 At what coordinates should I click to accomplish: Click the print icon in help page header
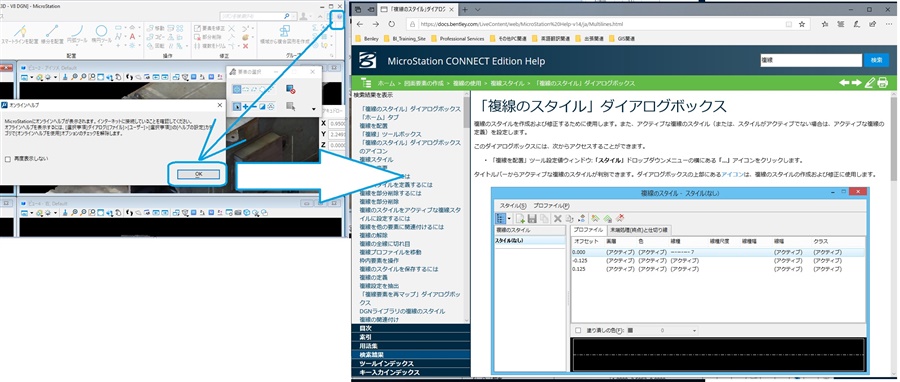pyautogui.click(x=882, y=83)
